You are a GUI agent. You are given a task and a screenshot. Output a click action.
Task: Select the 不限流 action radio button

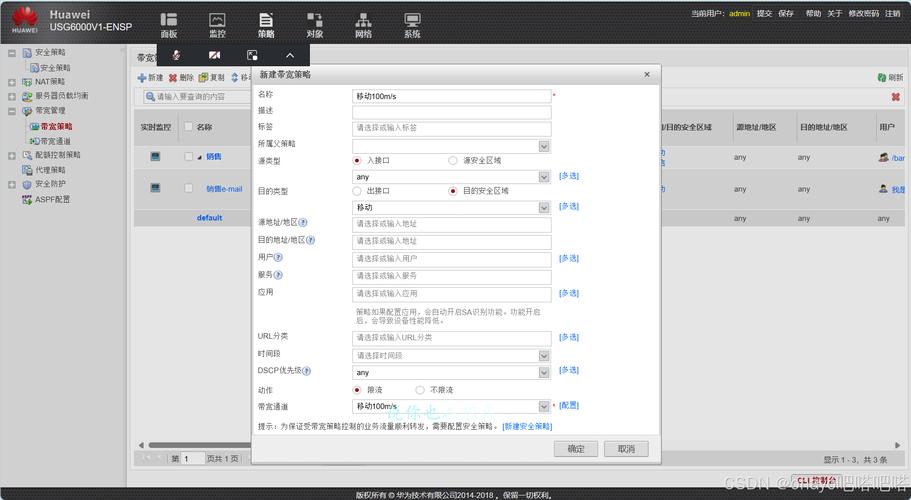click(419, 390)
